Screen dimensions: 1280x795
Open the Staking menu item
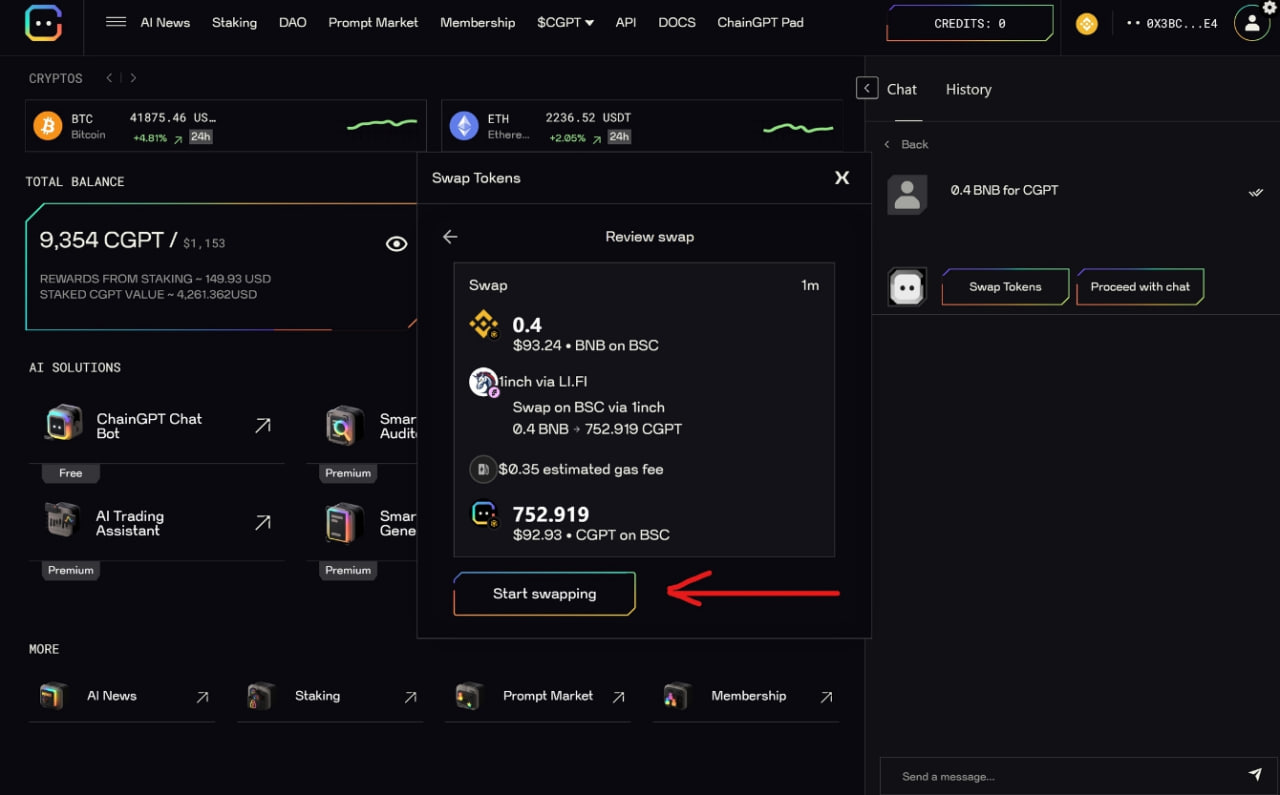[x=234, y=22]
